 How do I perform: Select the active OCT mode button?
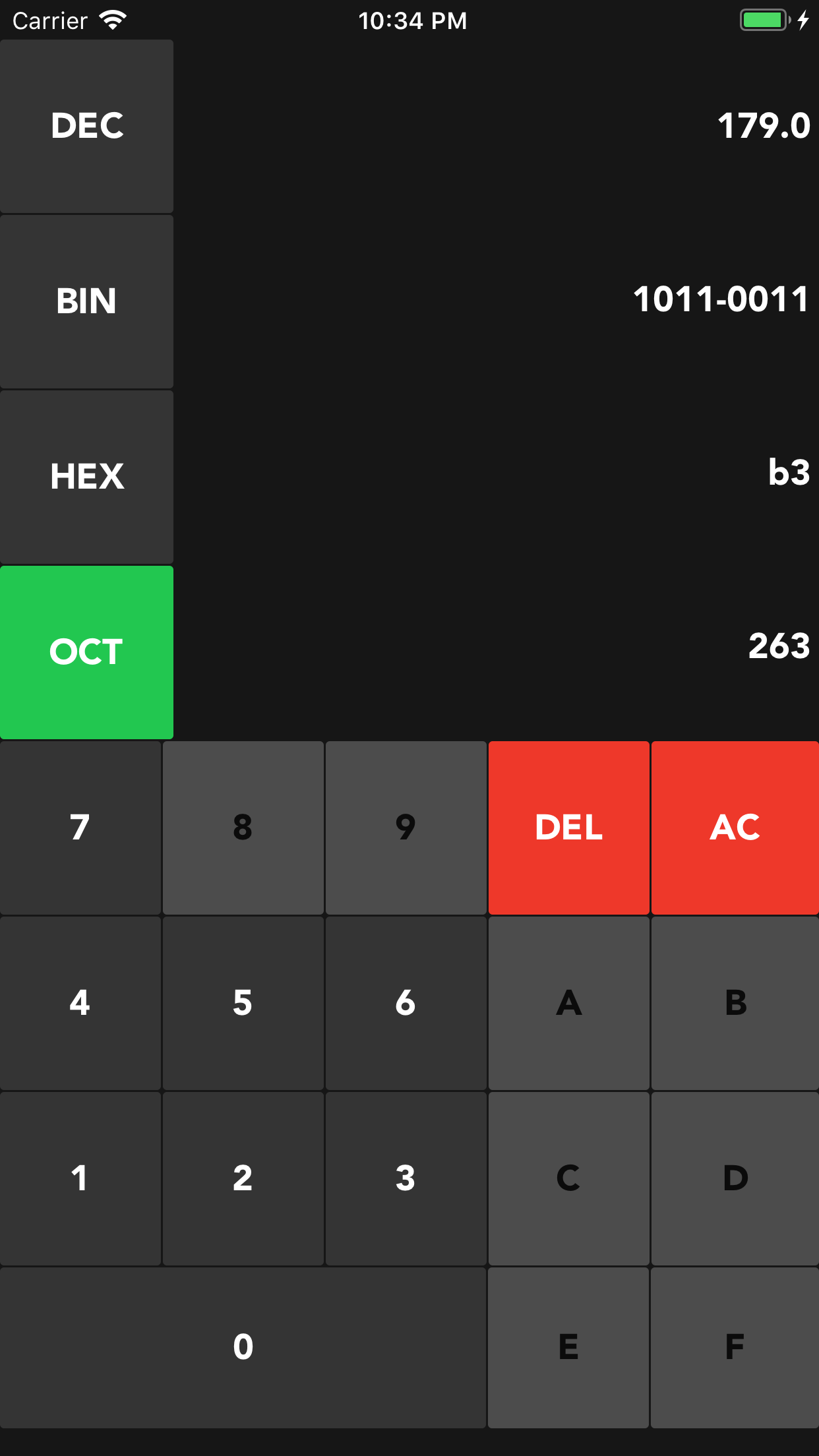[x=86, y=652]
